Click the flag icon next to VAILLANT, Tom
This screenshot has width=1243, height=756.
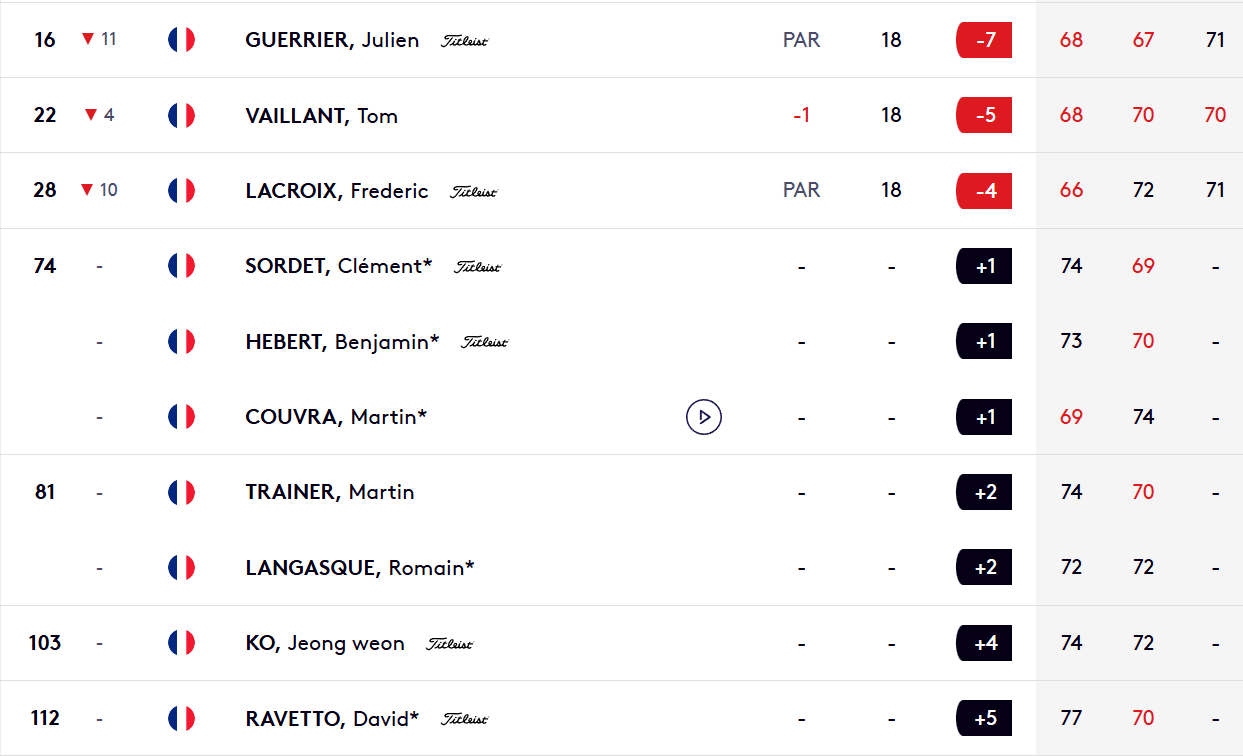[181, 115]
